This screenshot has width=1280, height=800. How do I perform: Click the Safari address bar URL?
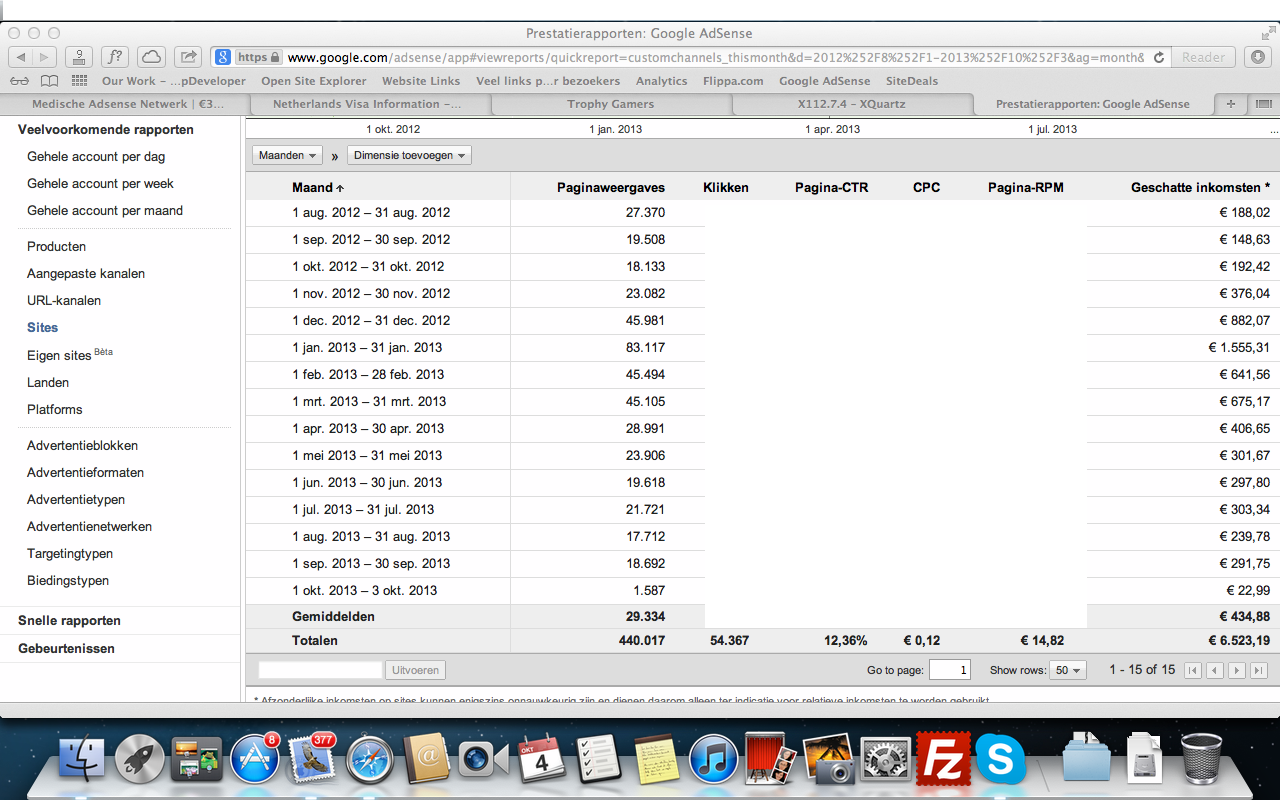pos(716,57)
